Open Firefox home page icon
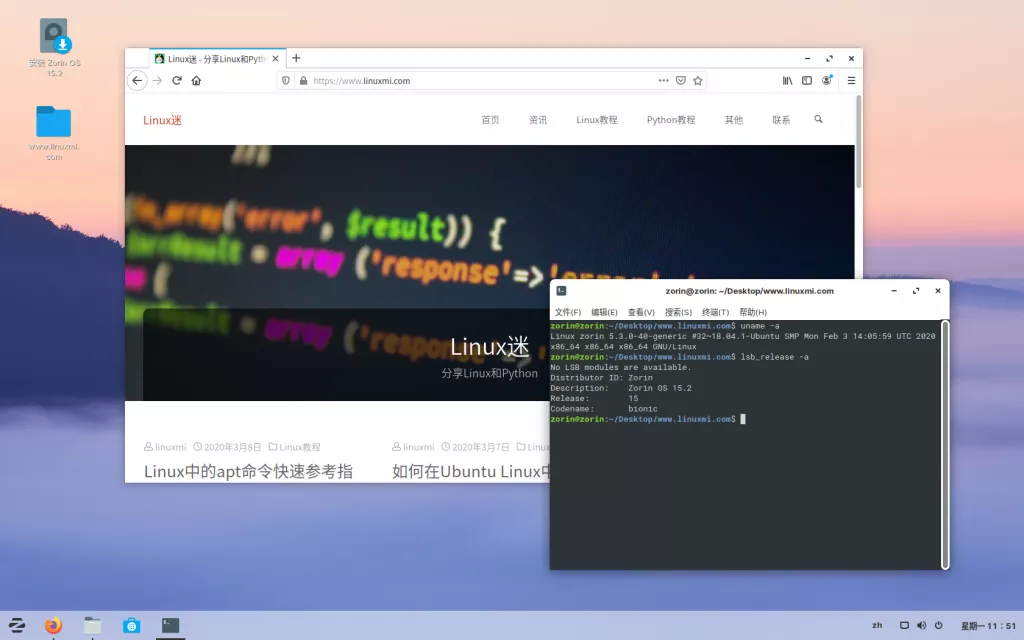This screenshot has height=640, width=1024. tap(196, 80)
